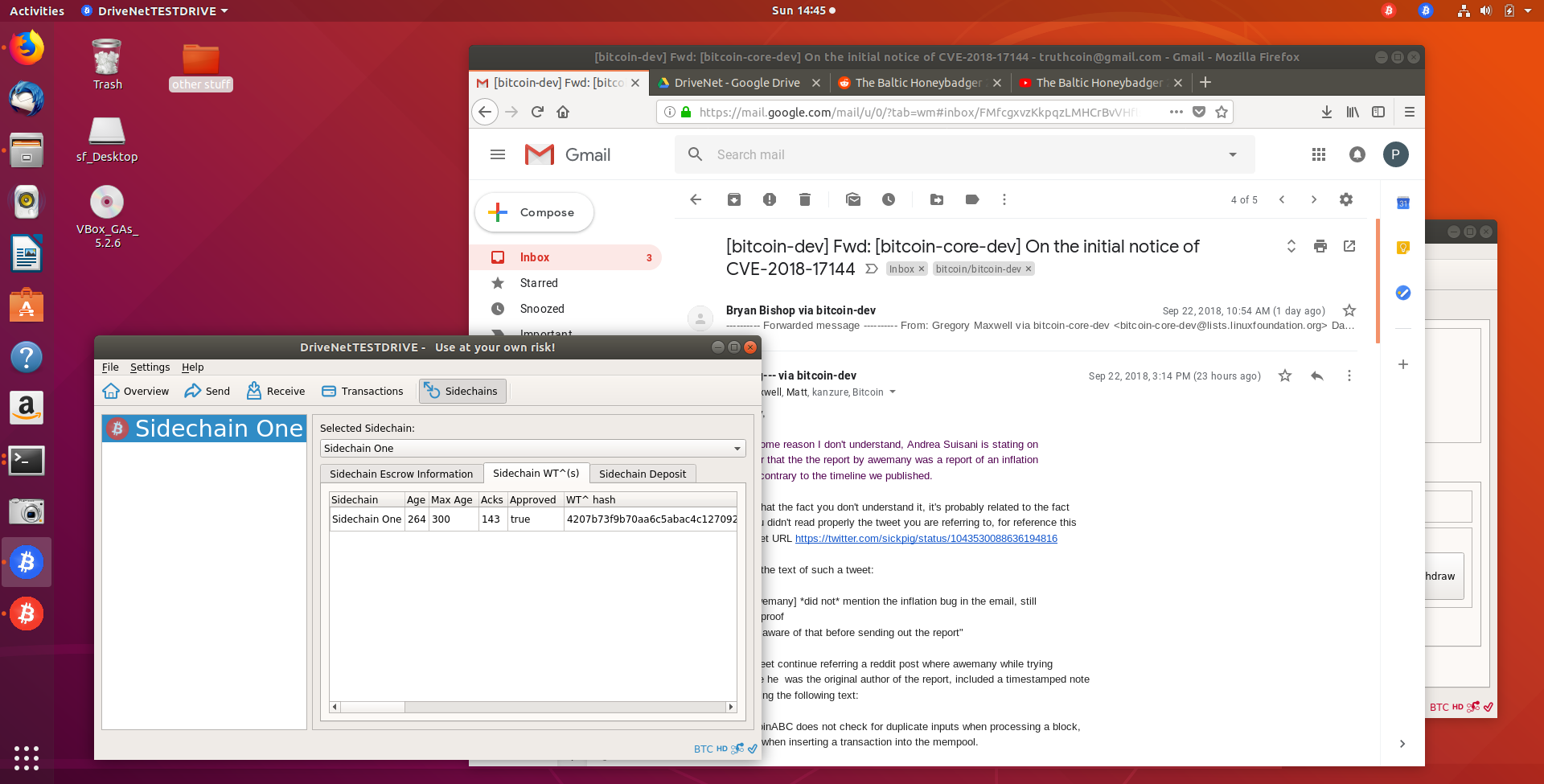Image resolution: width=1544 pixels, height=784 pixels.
Task: Click the WT^ table horizontal scrollbar
Action: point(533,708)
